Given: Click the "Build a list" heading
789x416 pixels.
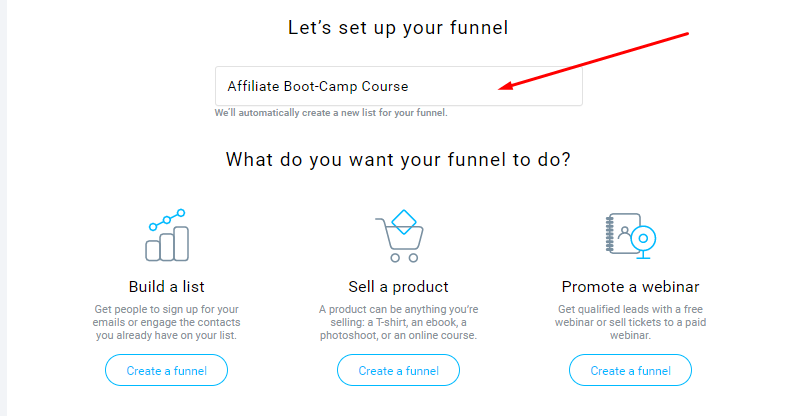Looking at the screenshot, I should (166, 287).
